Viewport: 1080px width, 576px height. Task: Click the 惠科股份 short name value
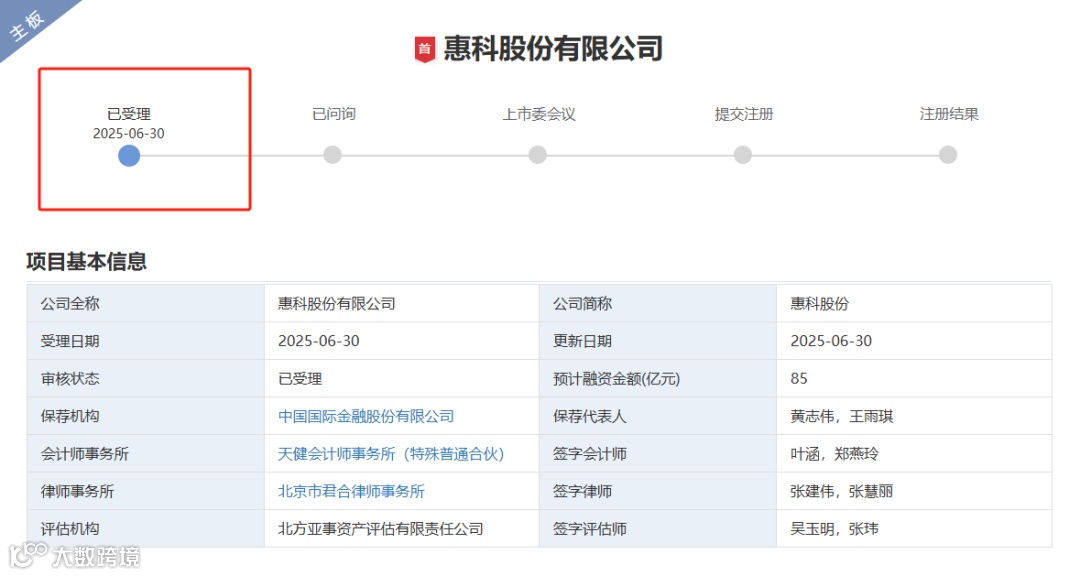pos(820,304)
